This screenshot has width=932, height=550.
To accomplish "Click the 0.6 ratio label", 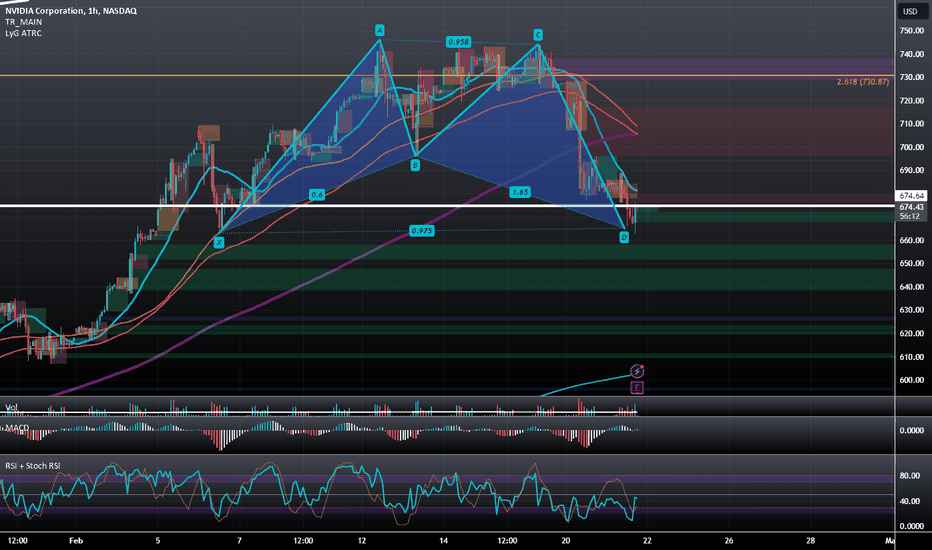I will pyautogui.click(x=317, y=194).
